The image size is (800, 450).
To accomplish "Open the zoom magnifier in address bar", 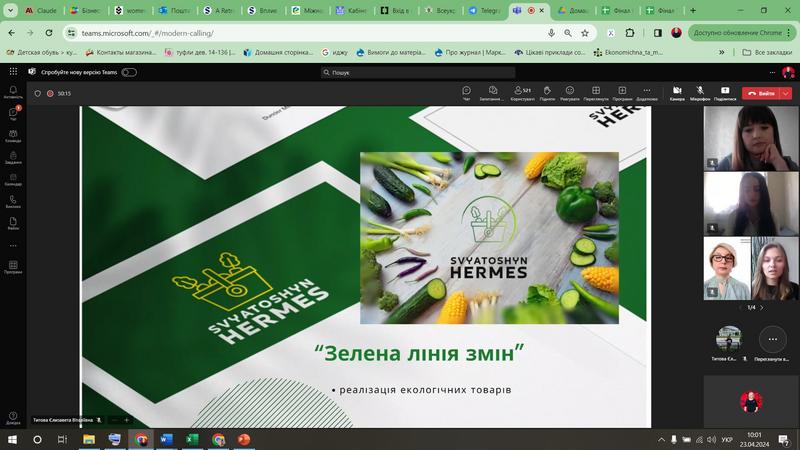I will coord(568,33).
